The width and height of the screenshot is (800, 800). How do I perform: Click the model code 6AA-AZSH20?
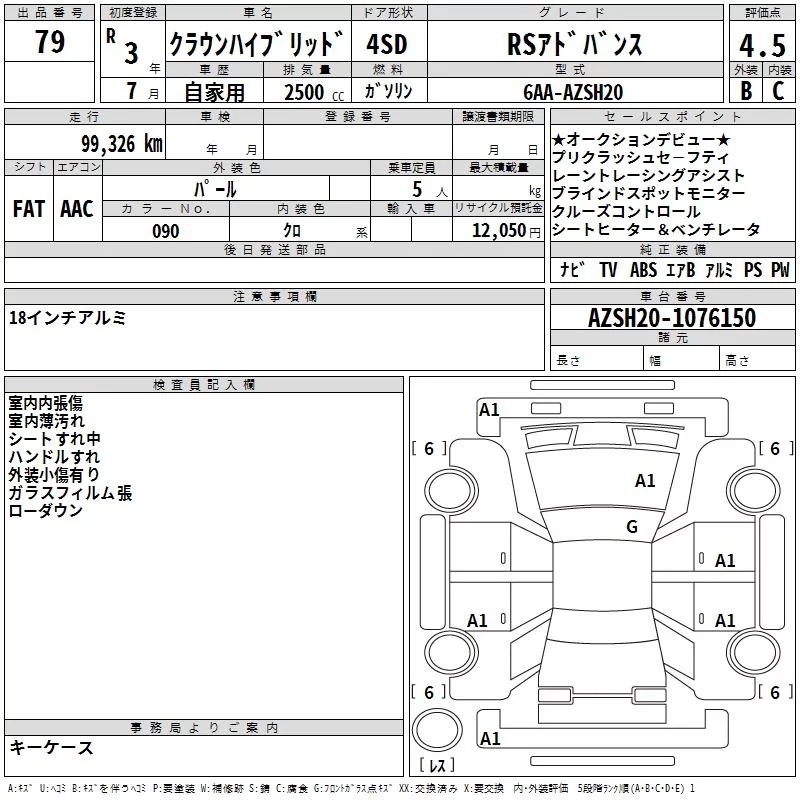click(573, 92)
